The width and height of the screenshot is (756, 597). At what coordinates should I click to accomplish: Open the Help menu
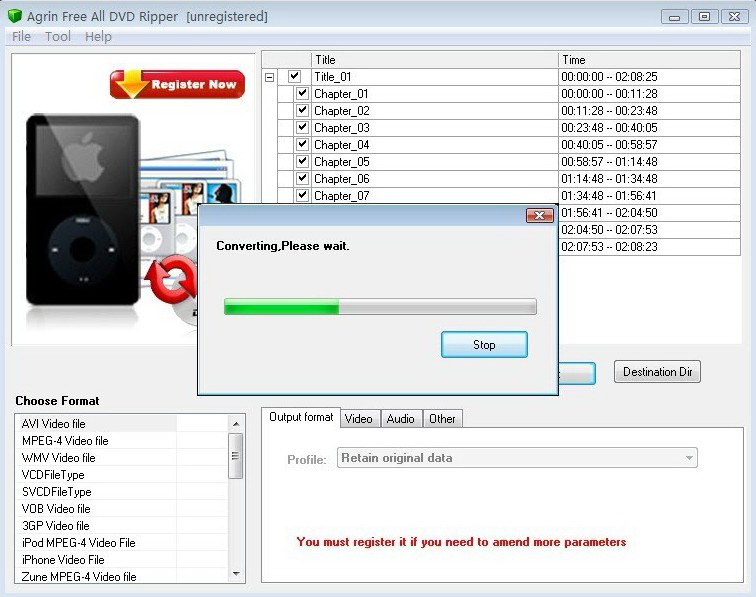tap(98, 37)
